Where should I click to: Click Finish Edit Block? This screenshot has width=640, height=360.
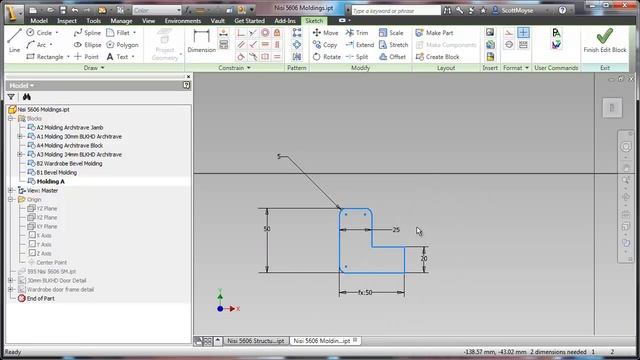click(604, 41)
